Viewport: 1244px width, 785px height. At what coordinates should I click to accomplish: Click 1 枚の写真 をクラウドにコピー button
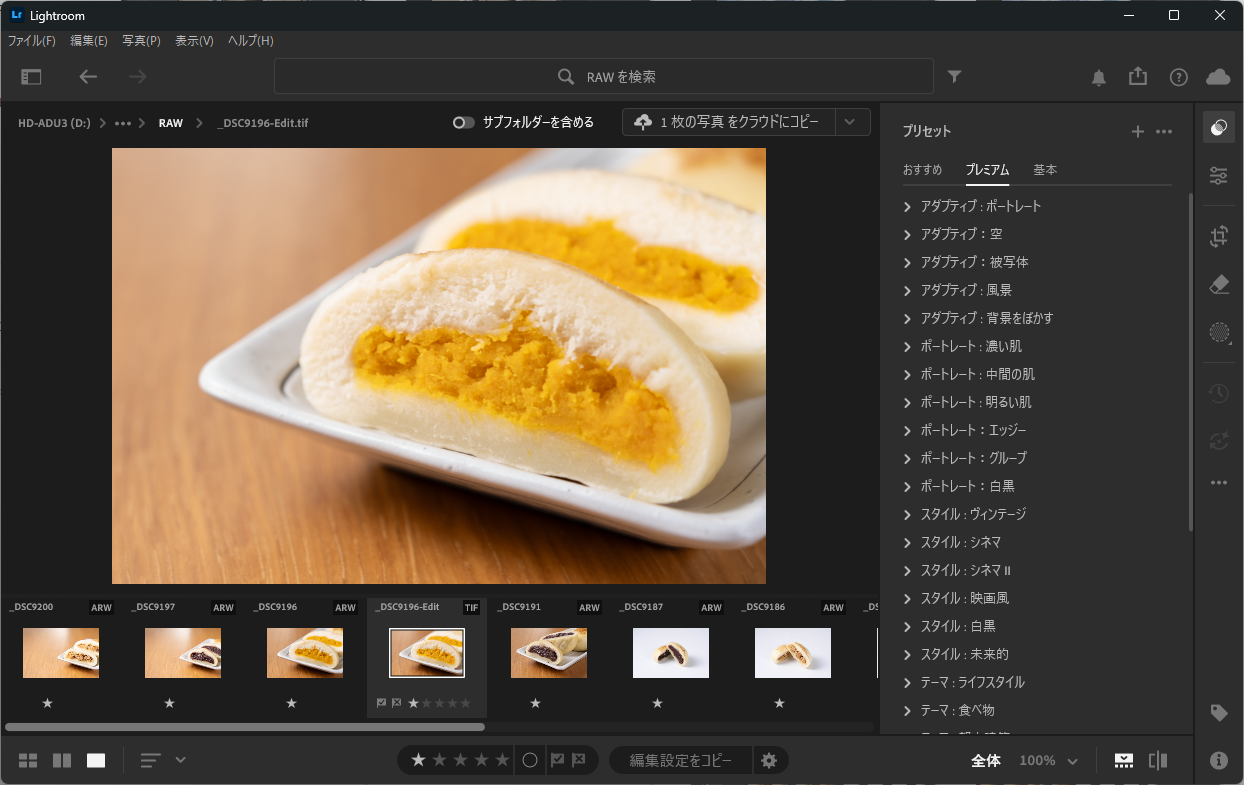coord(728,122)
